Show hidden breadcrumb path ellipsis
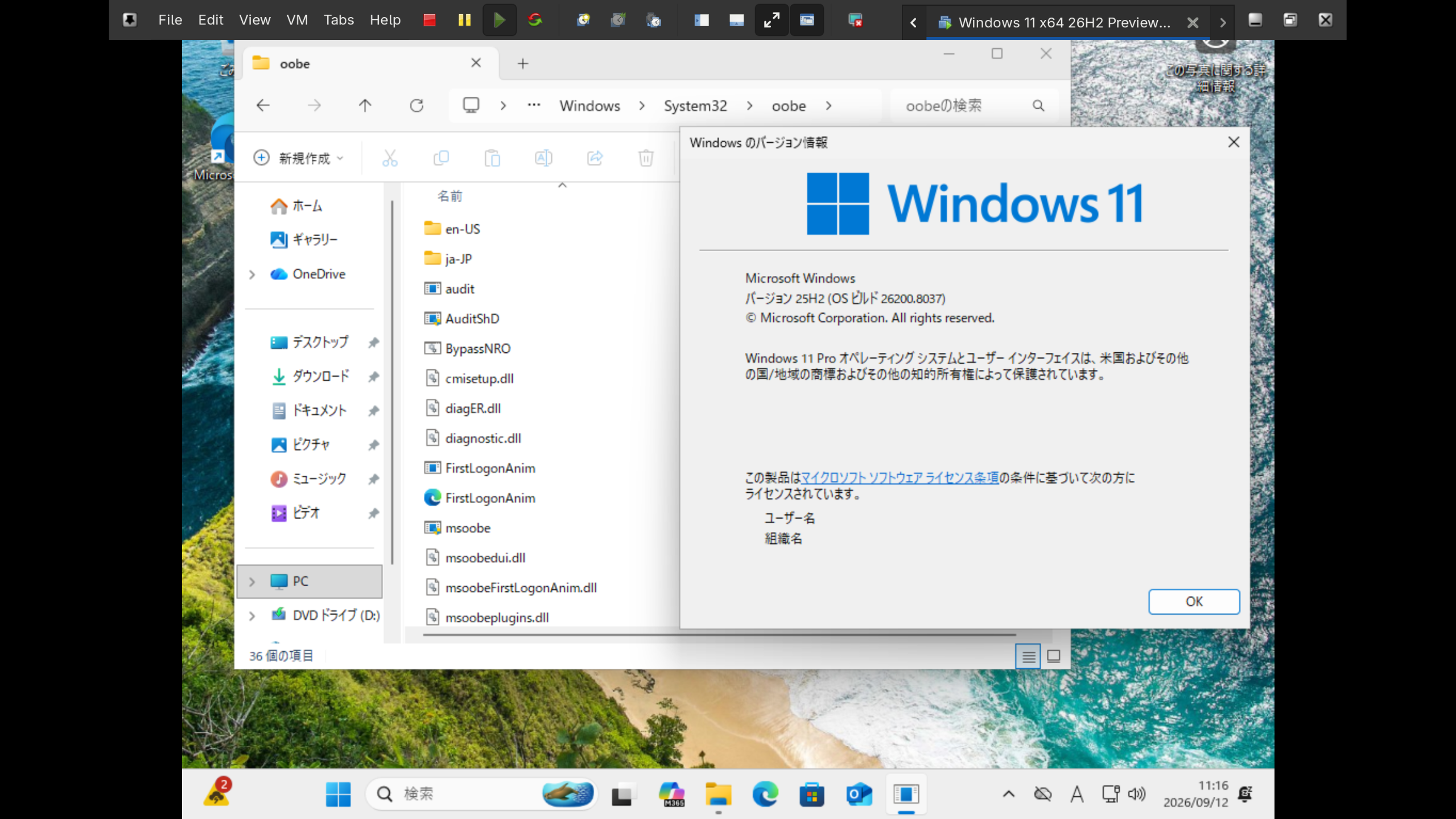The width and height of the screenshot is (1456, 819). click(x=534, y=105)
